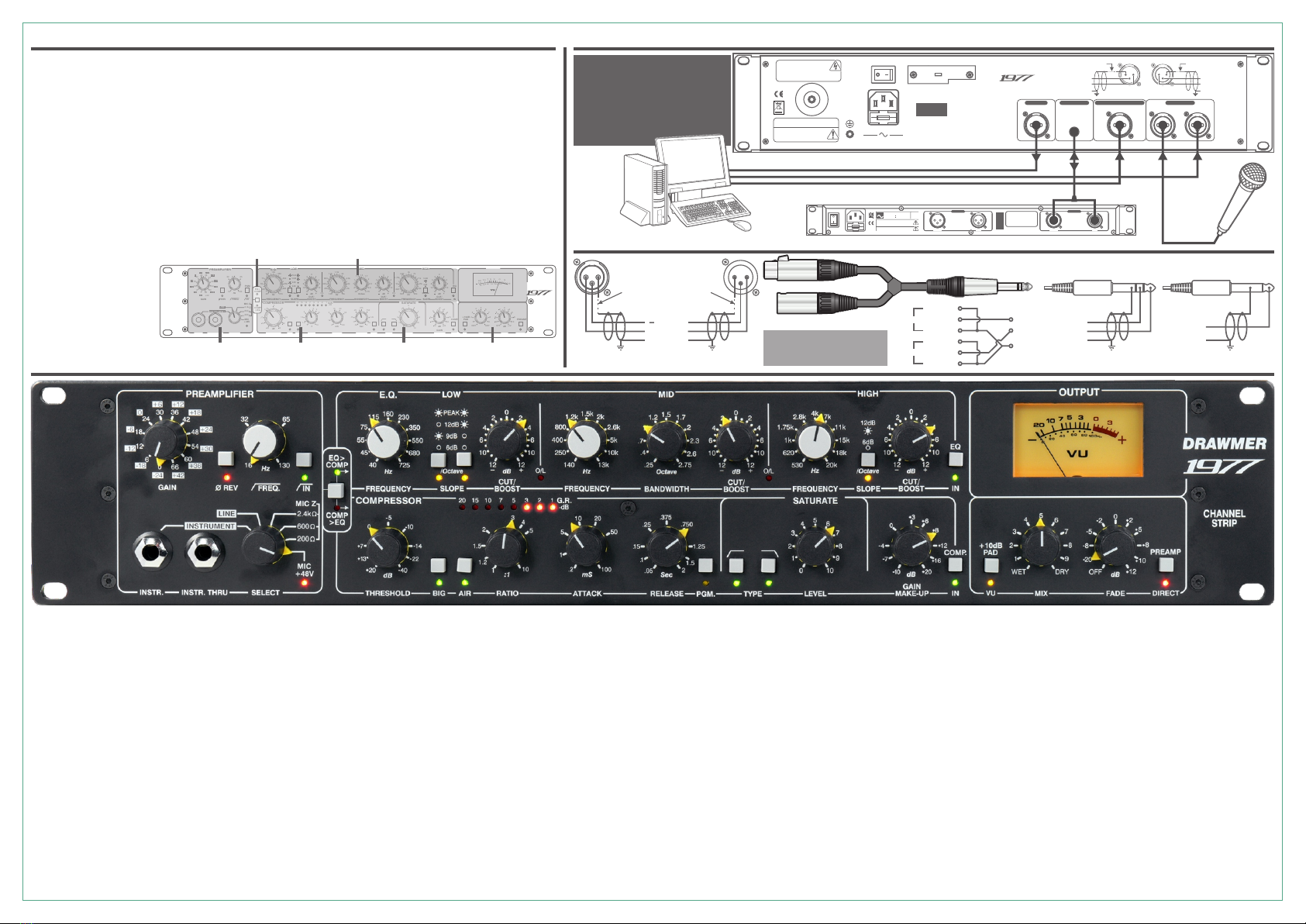Click the HIGH band CUT/BOOST knob
This screenshot has width=1306, height=924.
coord(911,441)
